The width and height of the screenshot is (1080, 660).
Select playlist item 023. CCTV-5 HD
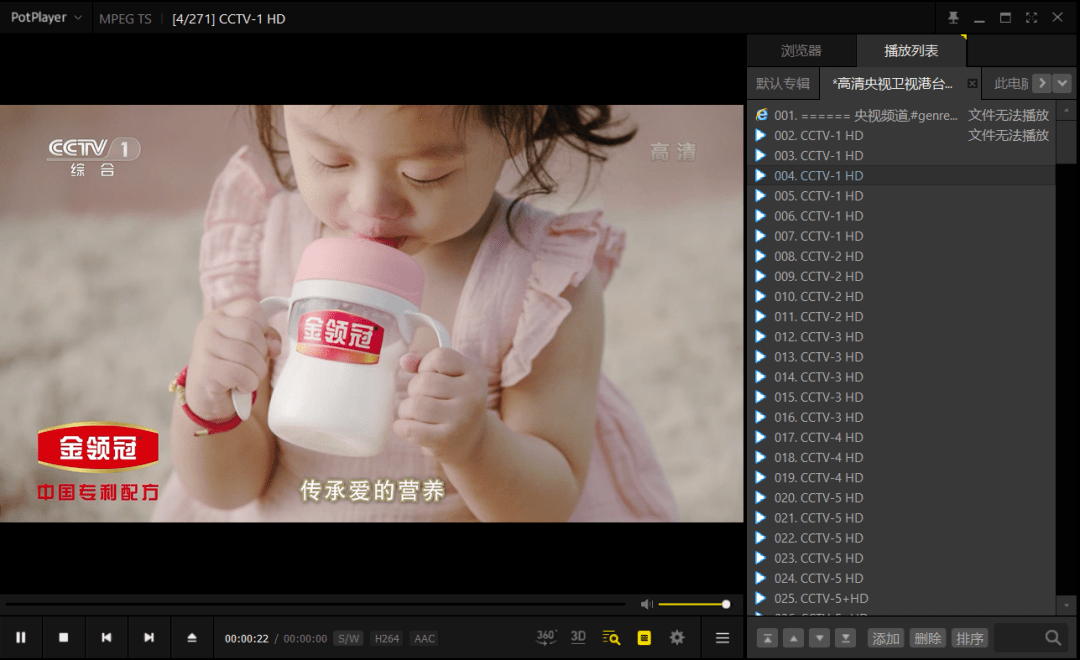click(x=901, y=557)
